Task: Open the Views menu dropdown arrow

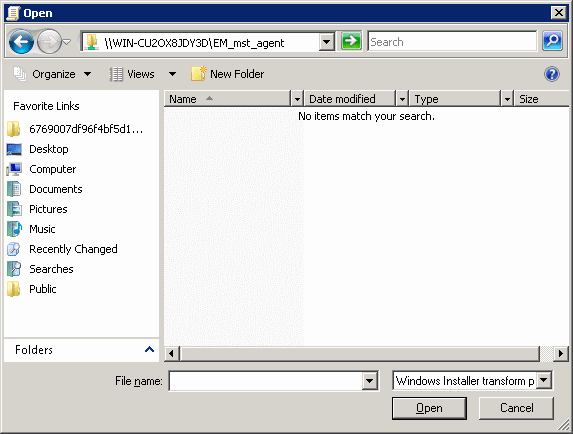Action: pyautogui.click(x=172, y=74)
